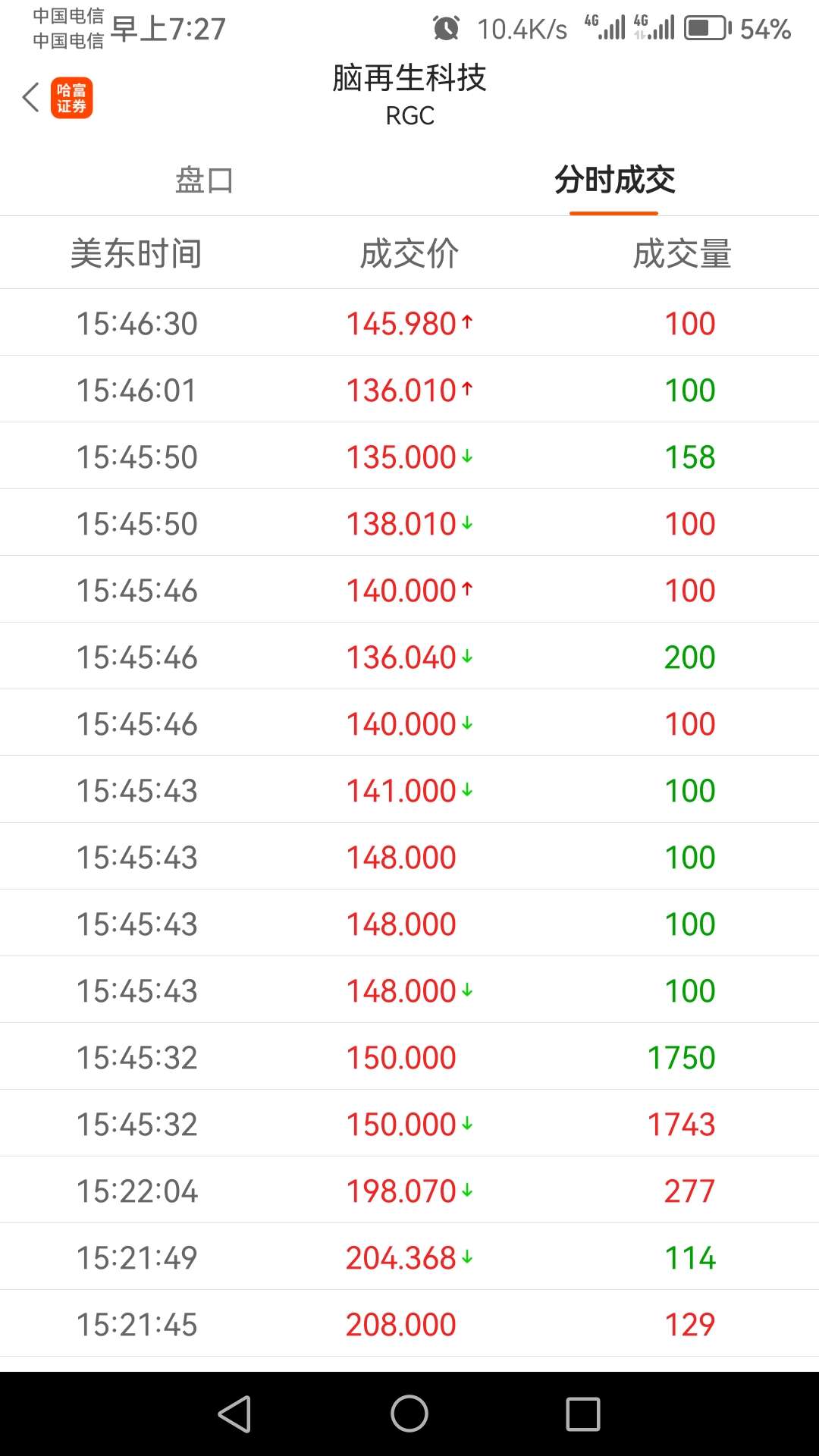Tap the Android back triangle button
This screenshot has width=819, height=1456.
pyautogui.click(x=234, y=1414)
